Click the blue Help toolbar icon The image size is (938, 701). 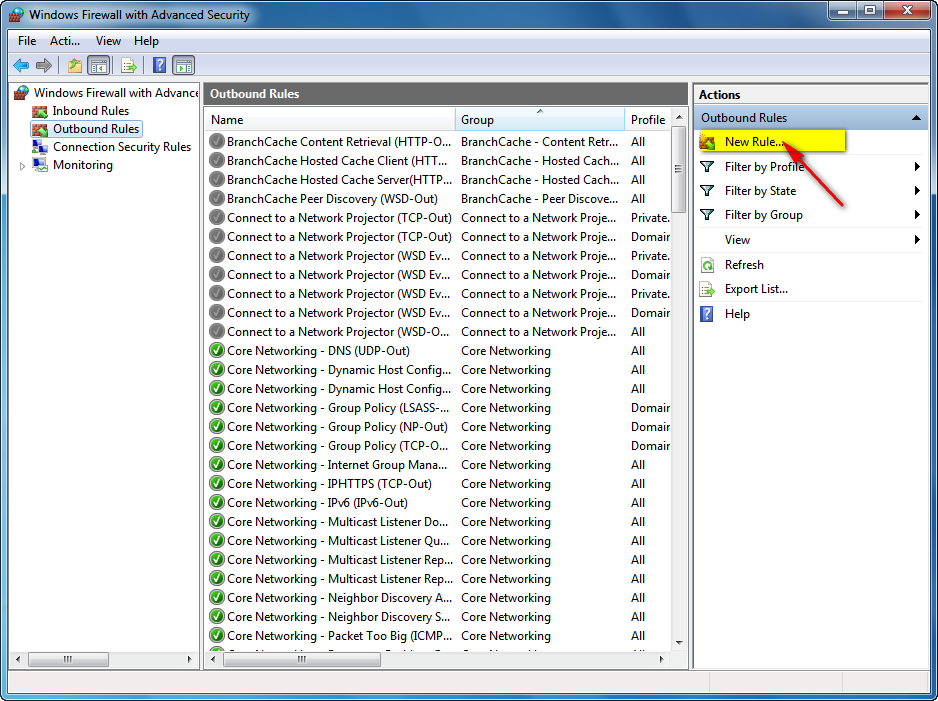(159, 65)
